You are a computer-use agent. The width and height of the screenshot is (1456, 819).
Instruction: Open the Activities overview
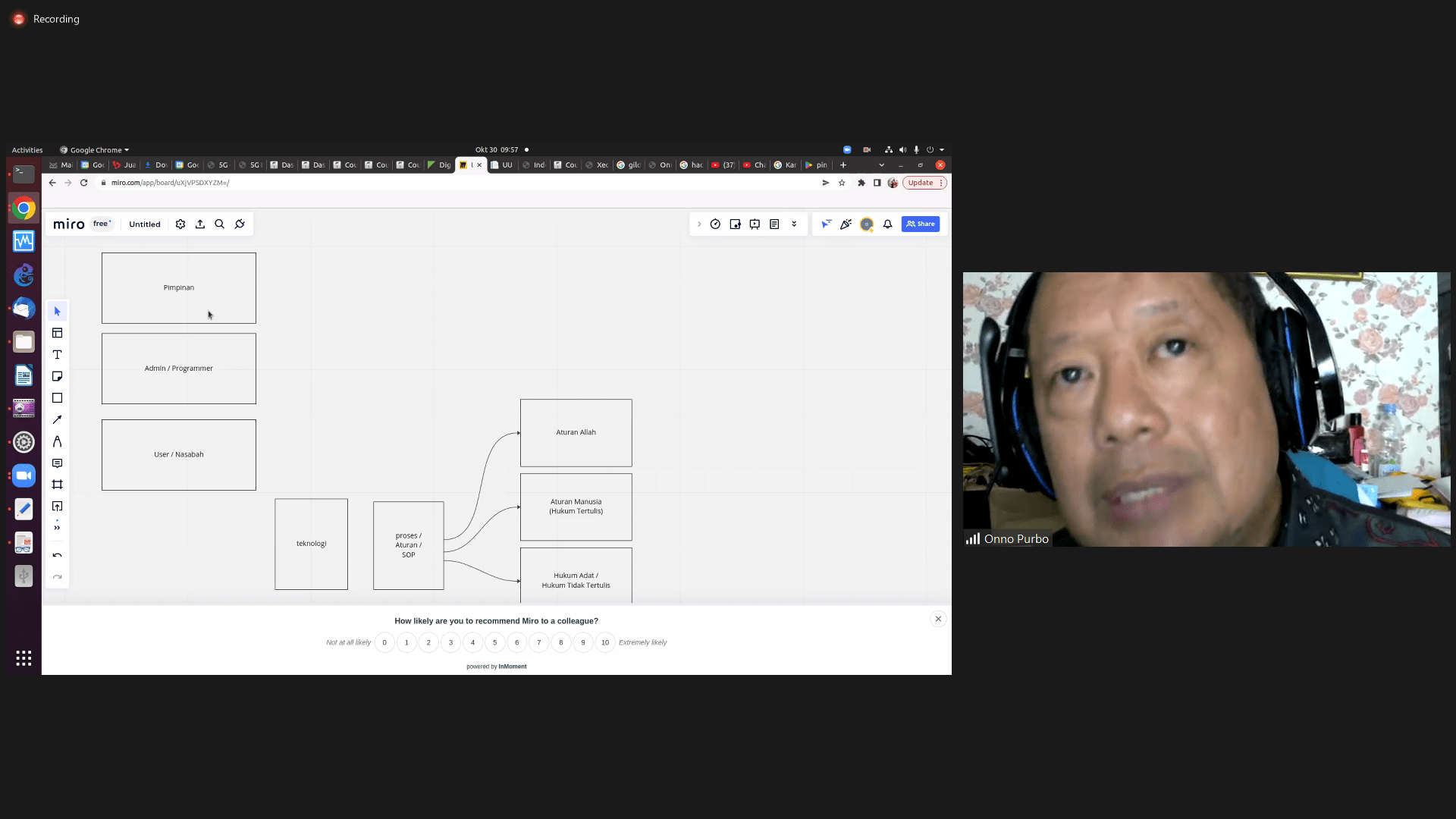pyautogui.click(x=27, y=150)
